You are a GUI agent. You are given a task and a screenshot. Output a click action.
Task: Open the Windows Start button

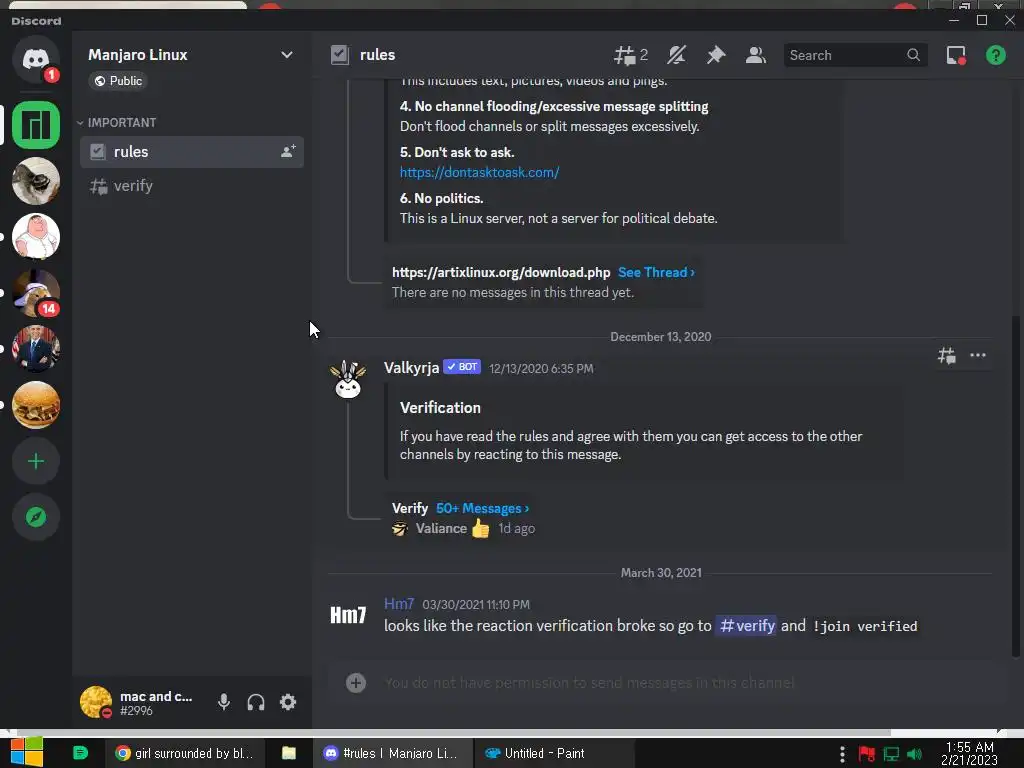[26, 753]
